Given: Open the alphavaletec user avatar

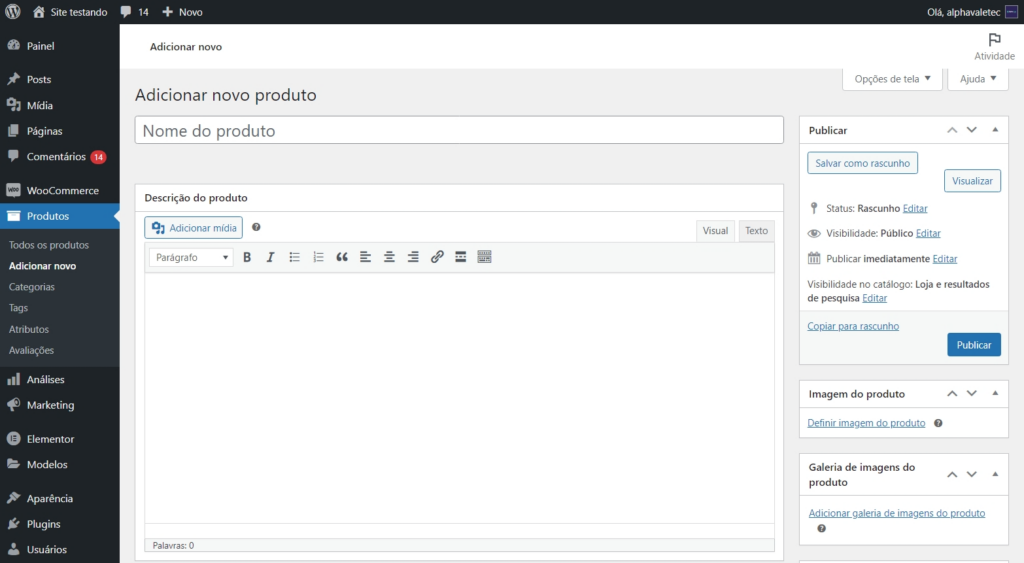Looking at the screenshot, I should click(x=1011, y=12).
